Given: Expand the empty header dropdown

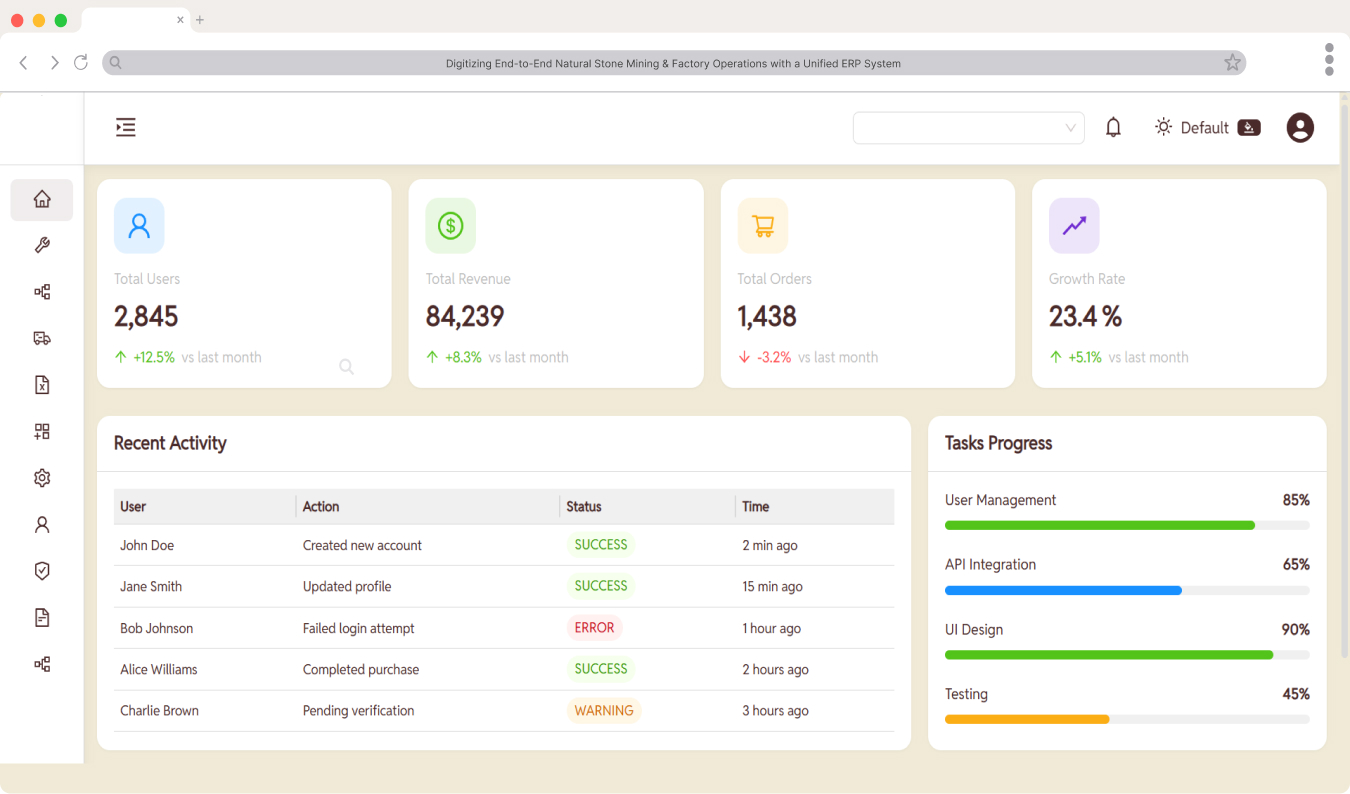Looking at the screenshot, I should click(x=968, y=128).
